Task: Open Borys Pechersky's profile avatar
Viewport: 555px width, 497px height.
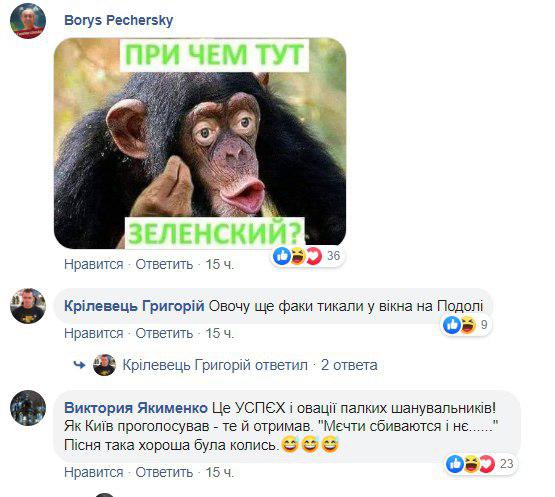Action: 28,21
